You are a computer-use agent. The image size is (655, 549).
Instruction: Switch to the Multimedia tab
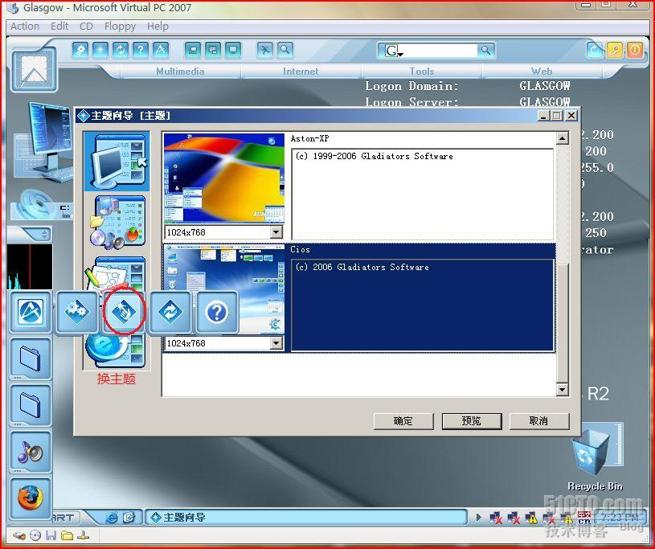click(180, 71)
